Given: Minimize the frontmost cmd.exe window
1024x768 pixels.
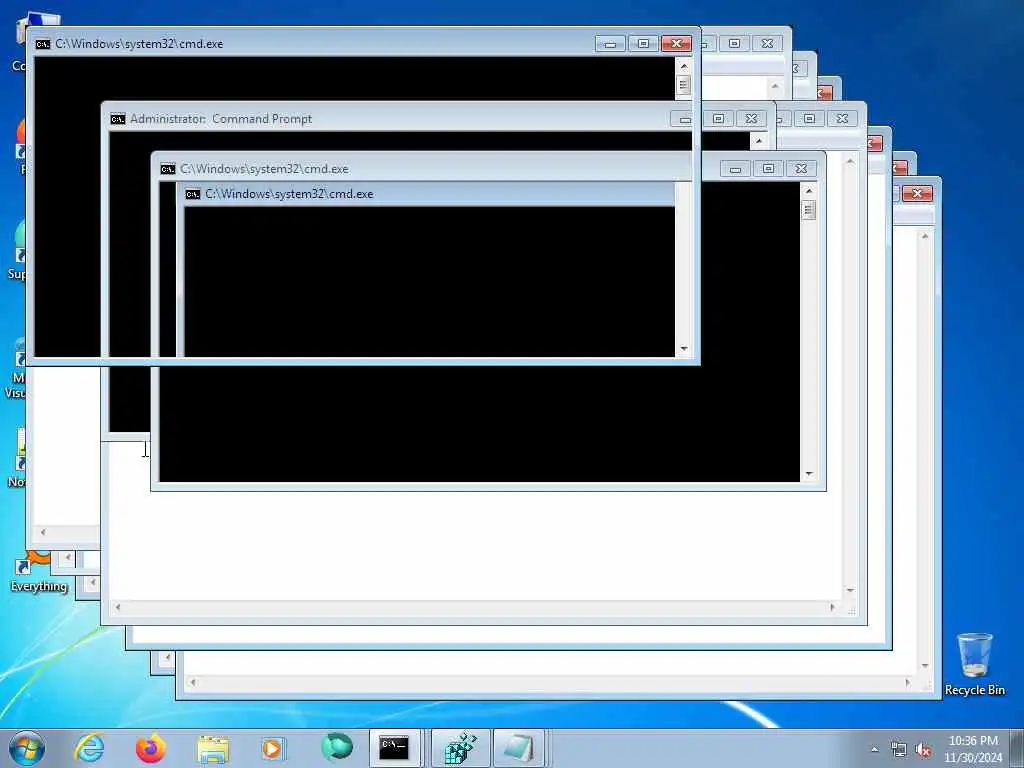Looking at the screenshot, I should coord(611,44).
